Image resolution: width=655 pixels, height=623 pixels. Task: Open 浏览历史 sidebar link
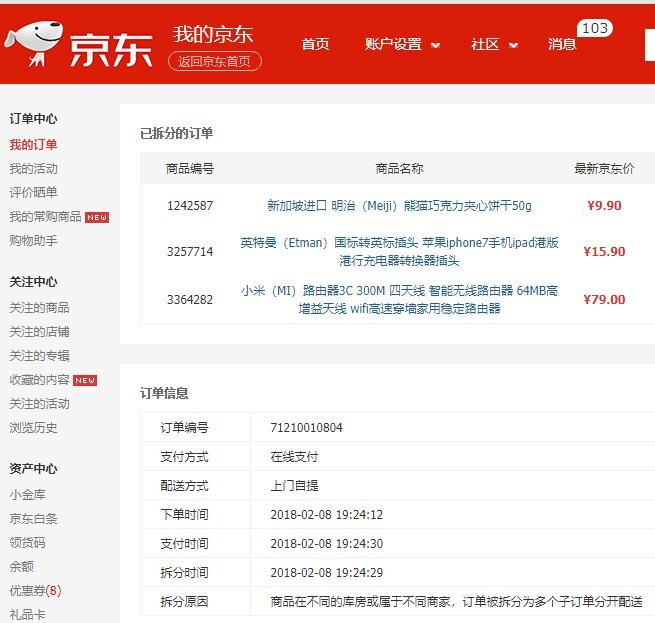tap(33, 427)
